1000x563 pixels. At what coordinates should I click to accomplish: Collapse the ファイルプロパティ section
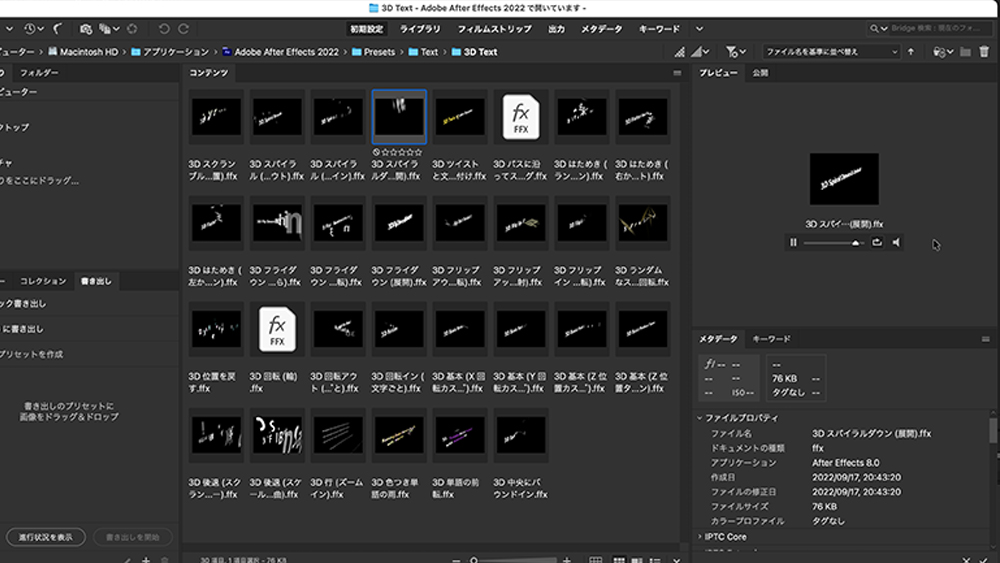tap(700, 418)
